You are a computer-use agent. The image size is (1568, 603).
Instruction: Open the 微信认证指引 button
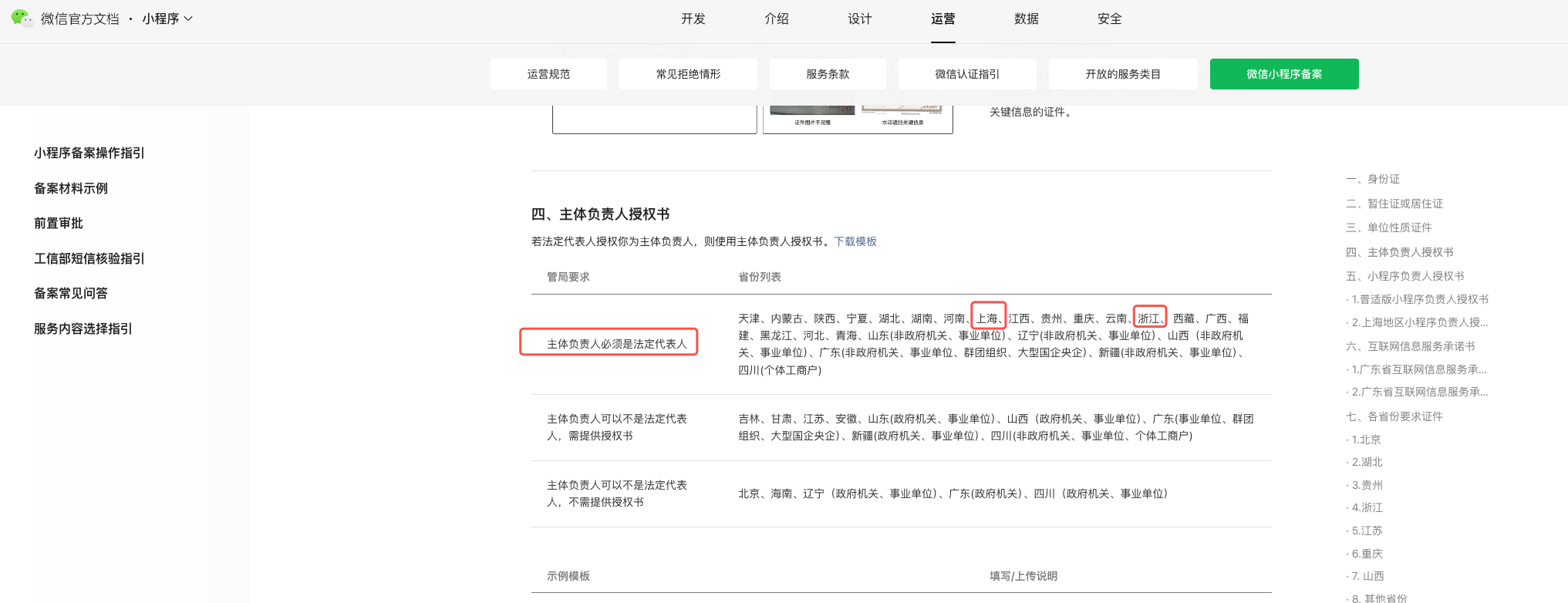pyautogui.click(x=967, y=74)
